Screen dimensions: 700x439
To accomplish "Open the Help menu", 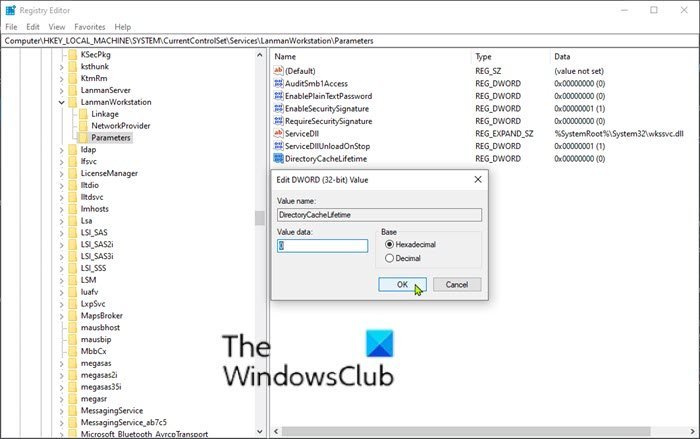I will click(x=123, y=27).
